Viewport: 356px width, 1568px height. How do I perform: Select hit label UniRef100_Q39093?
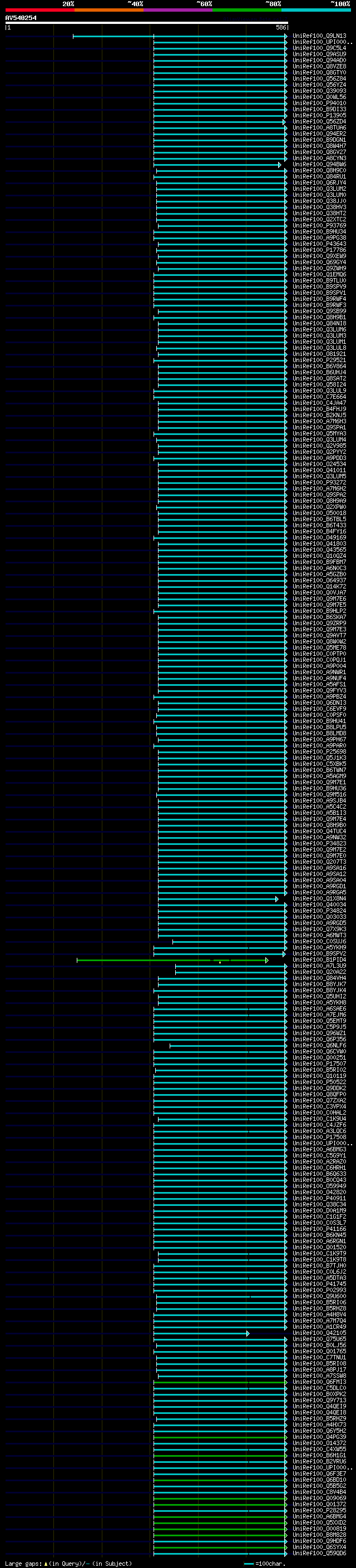pos(319,91)
